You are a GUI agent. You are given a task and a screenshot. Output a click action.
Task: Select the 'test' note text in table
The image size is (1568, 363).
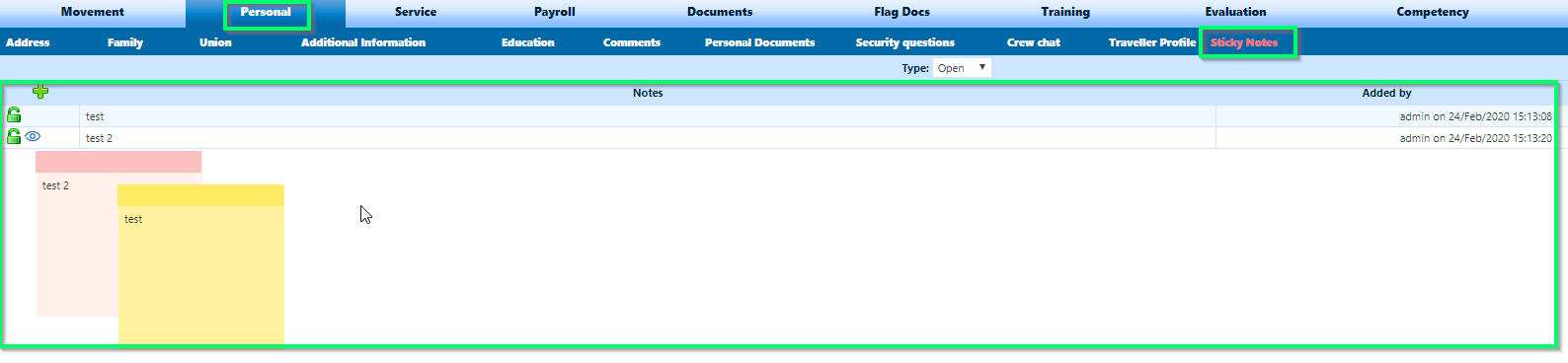[95, 116]
